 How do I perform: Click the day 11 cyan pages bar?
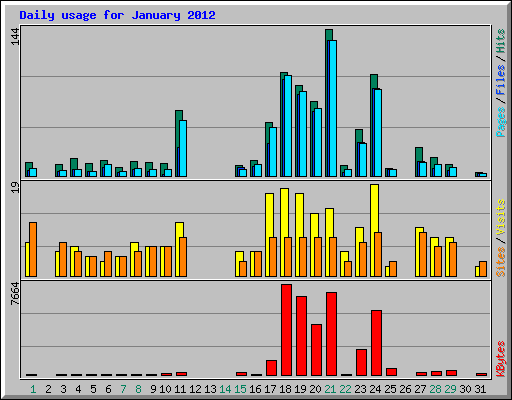pos(183,148)
